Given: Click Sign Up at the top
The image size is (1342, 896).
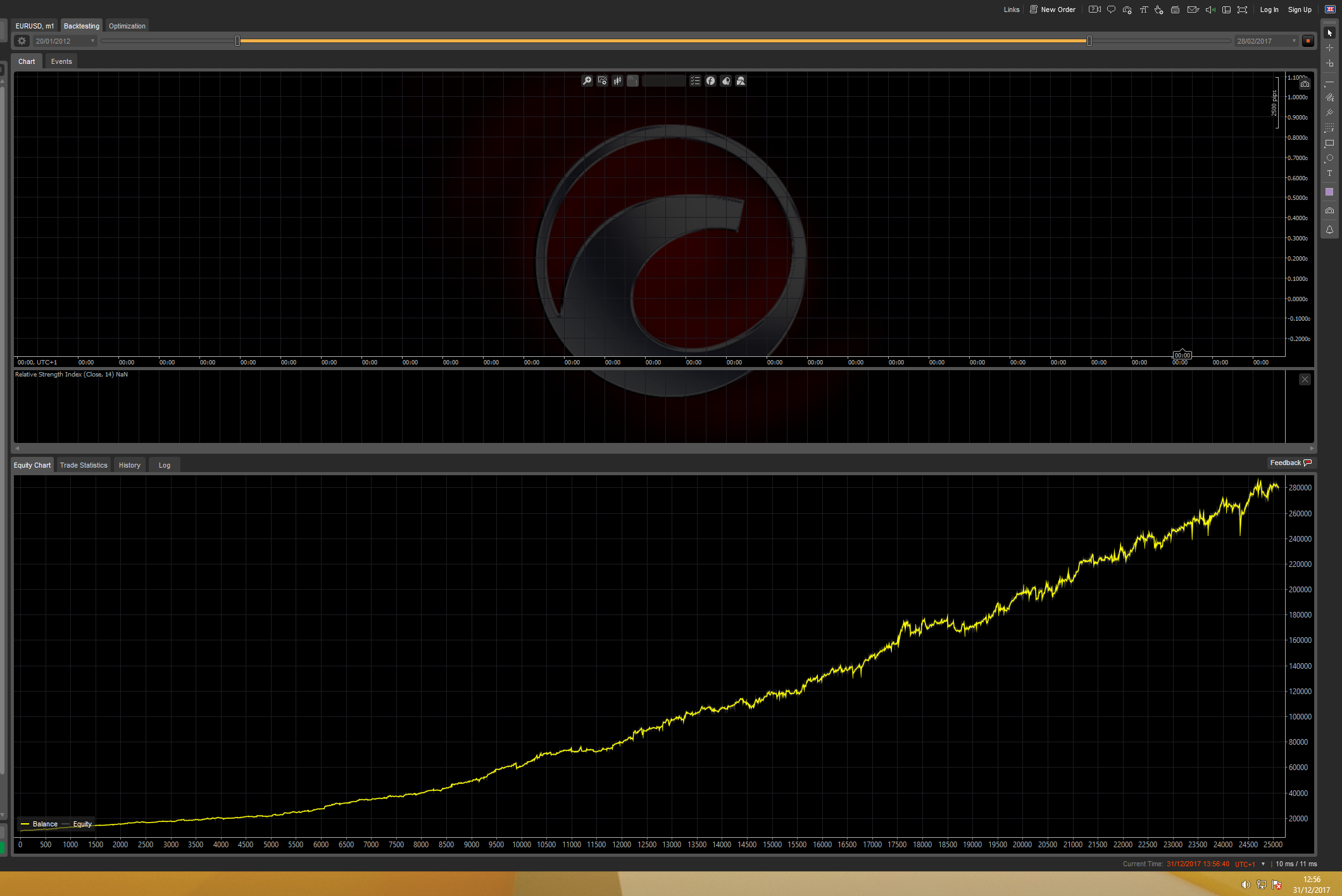Looking at the screenshot, I should point(1299,9).
